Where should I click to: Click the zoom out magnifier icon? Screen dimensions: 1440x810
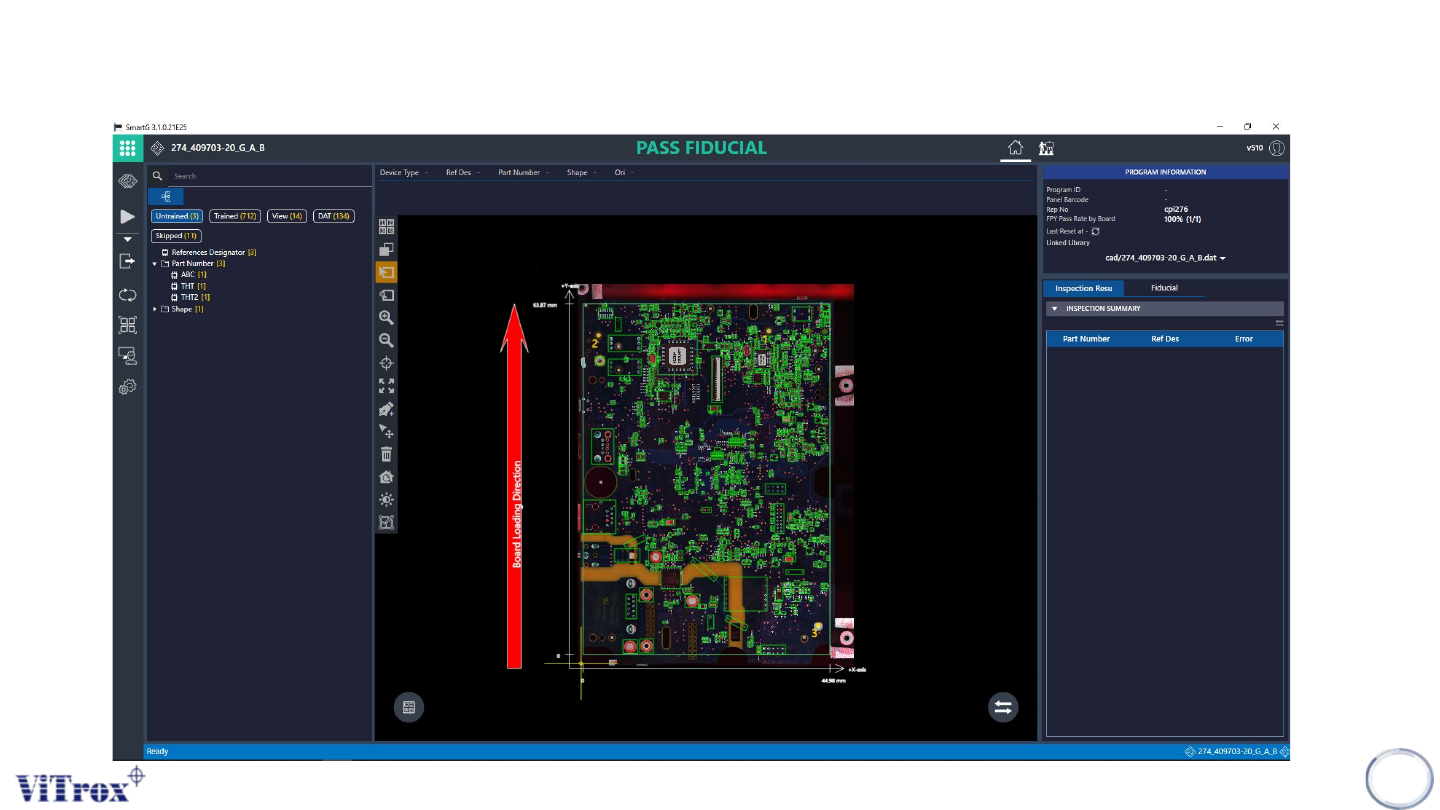pyautogui.click(x=386, y=341)
